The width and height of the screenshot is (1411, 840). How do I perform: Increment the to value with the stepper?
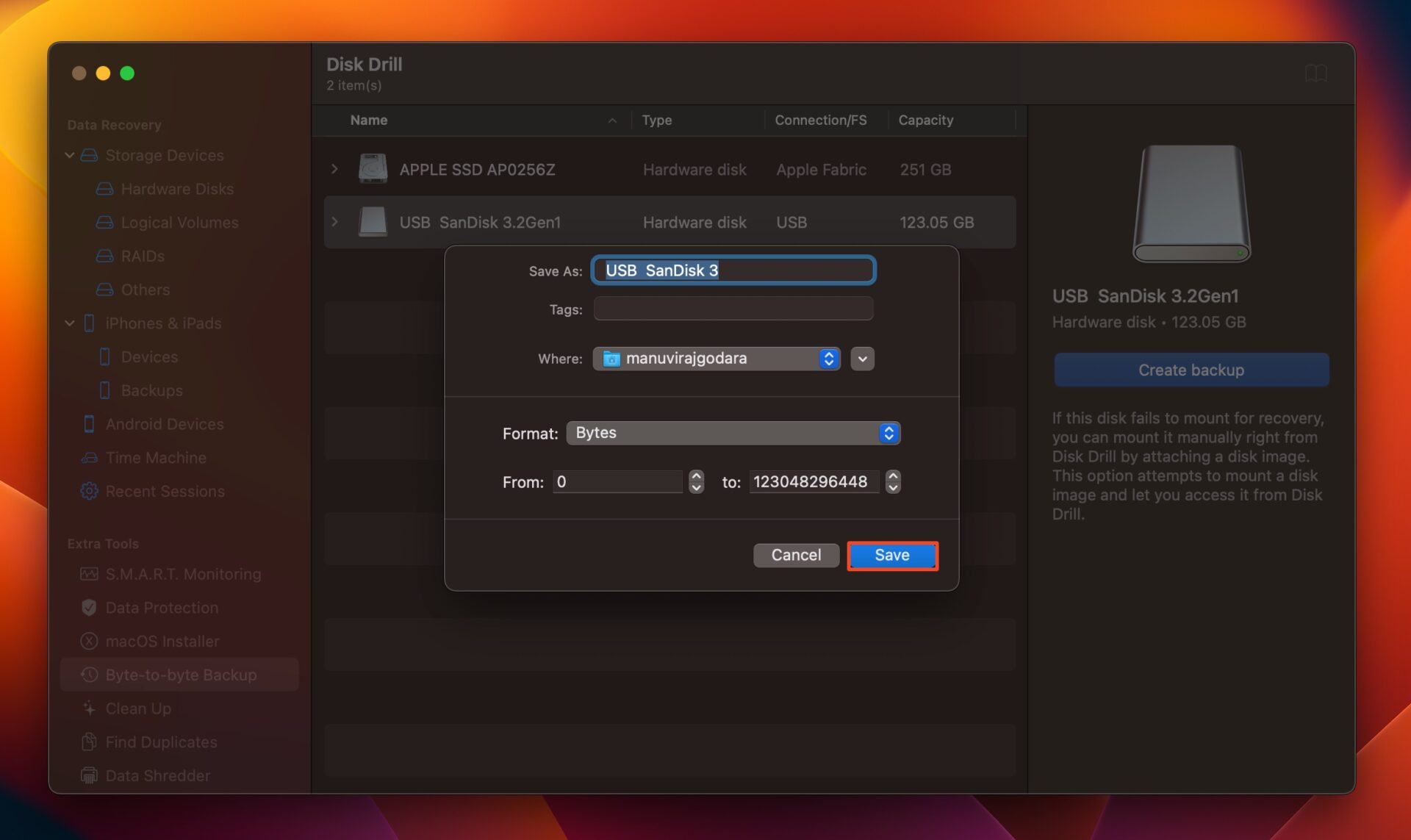pyautogui.click(x=894, y=477)
